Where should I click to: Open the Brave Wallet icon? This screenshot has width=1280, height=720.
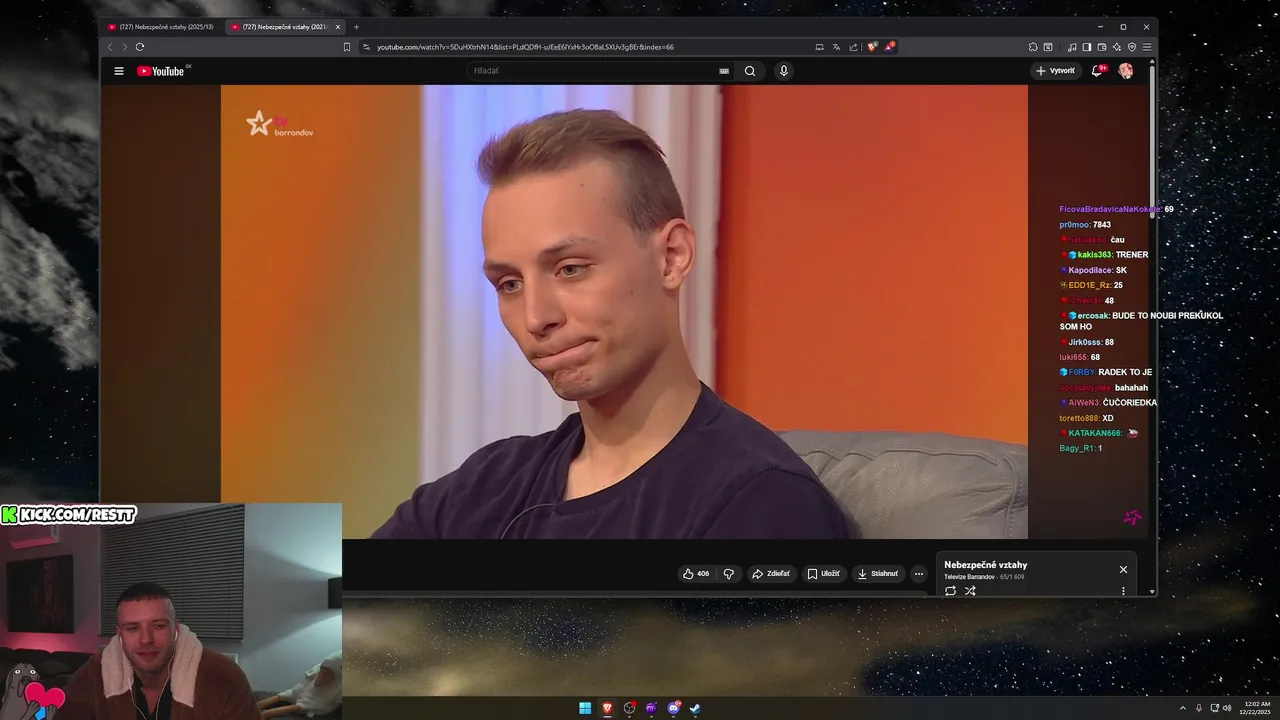coord(1102,47)
